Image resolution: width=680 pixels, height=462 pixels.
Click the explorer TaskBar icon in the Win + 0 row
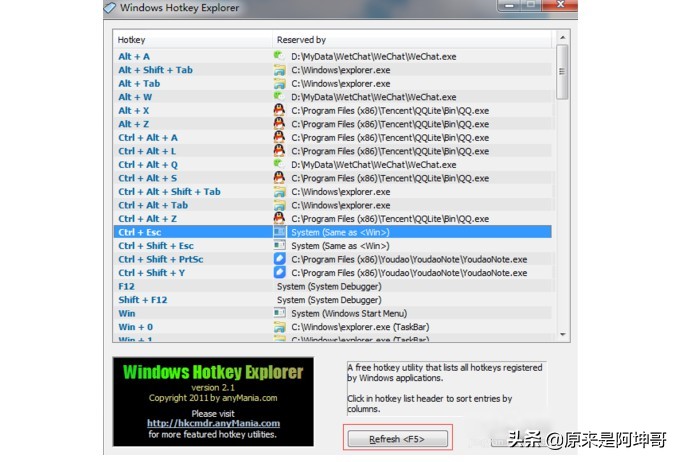(x=279, y=327)
